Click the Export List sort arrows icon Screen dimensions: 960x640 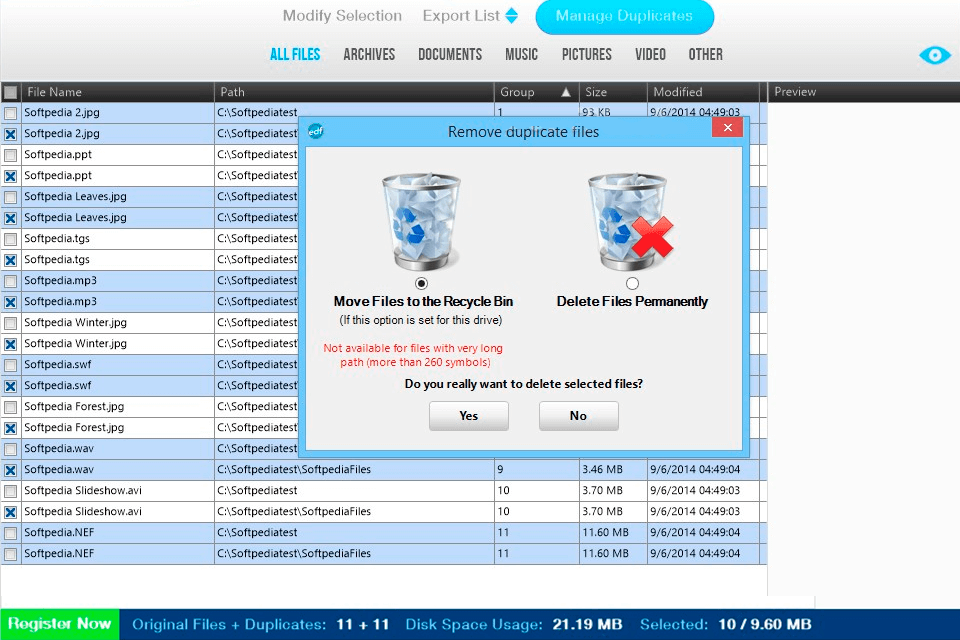(x=511, y=16)
